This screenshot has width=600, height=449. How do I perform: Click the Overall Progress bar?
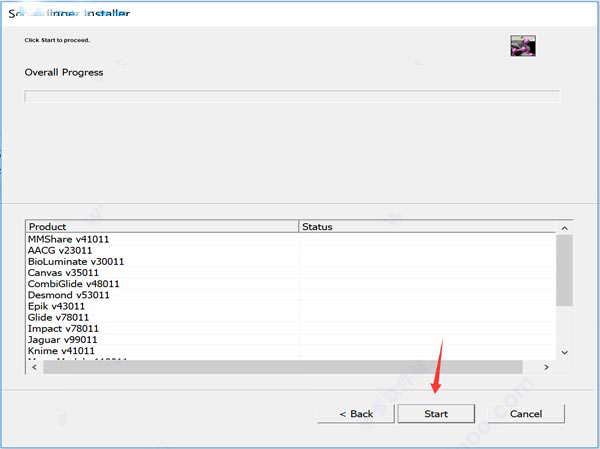tap(292, 96)
